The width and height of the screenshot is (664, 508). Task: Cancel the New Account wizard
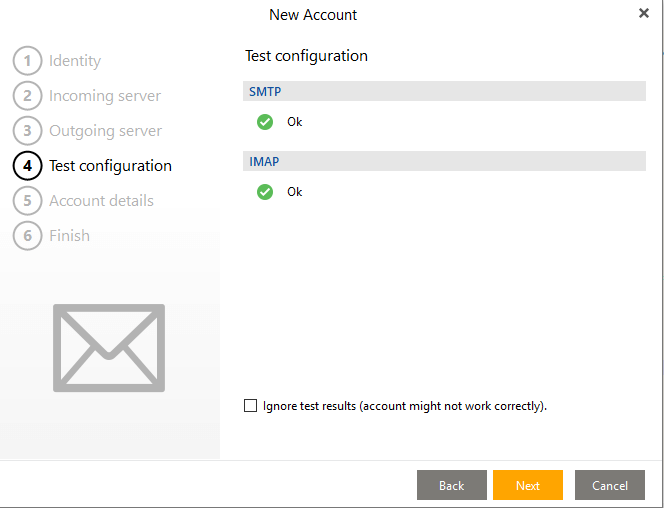(610, 485)
